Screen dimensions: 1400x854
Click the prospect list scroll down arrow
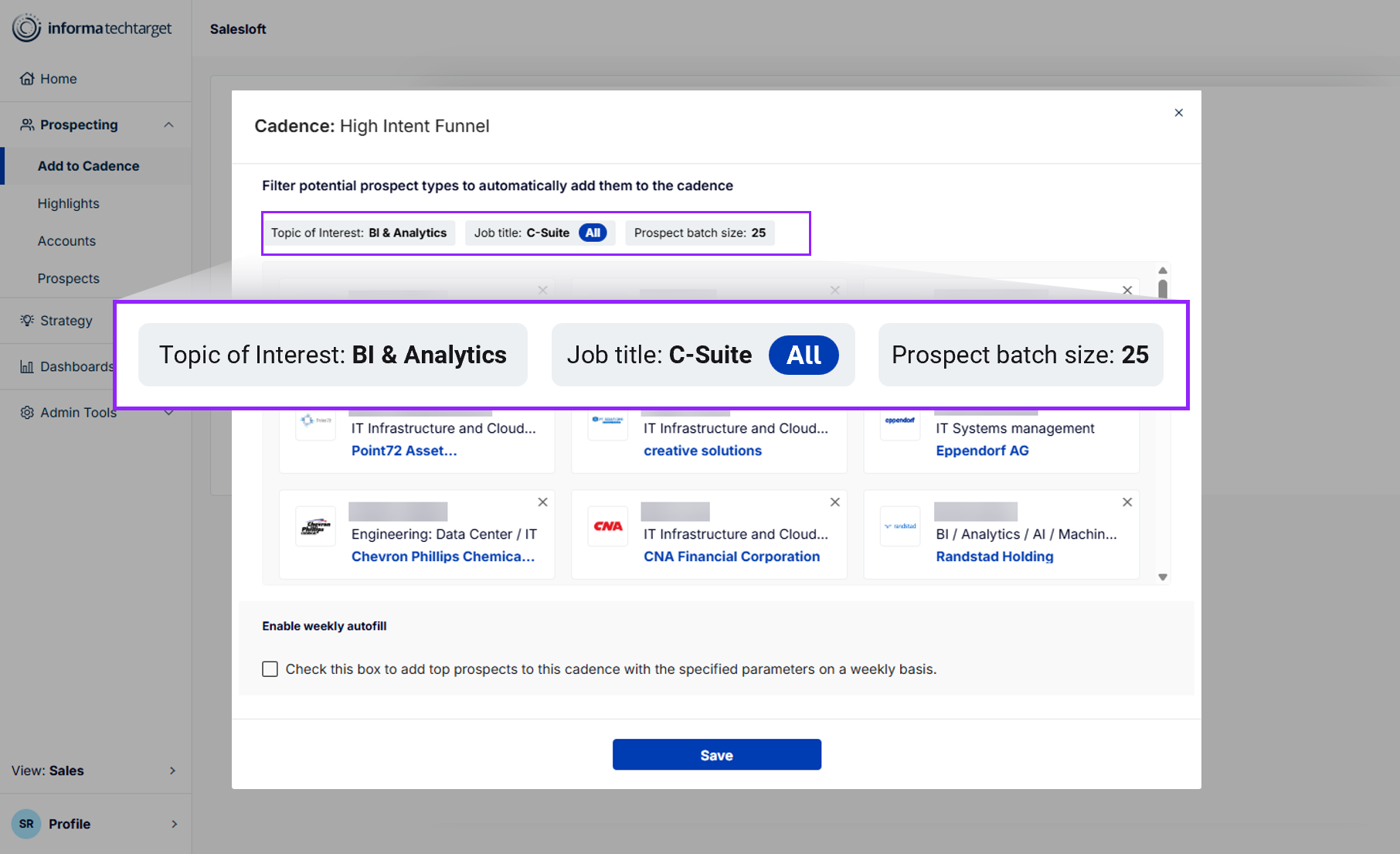tap(1162, 577)
